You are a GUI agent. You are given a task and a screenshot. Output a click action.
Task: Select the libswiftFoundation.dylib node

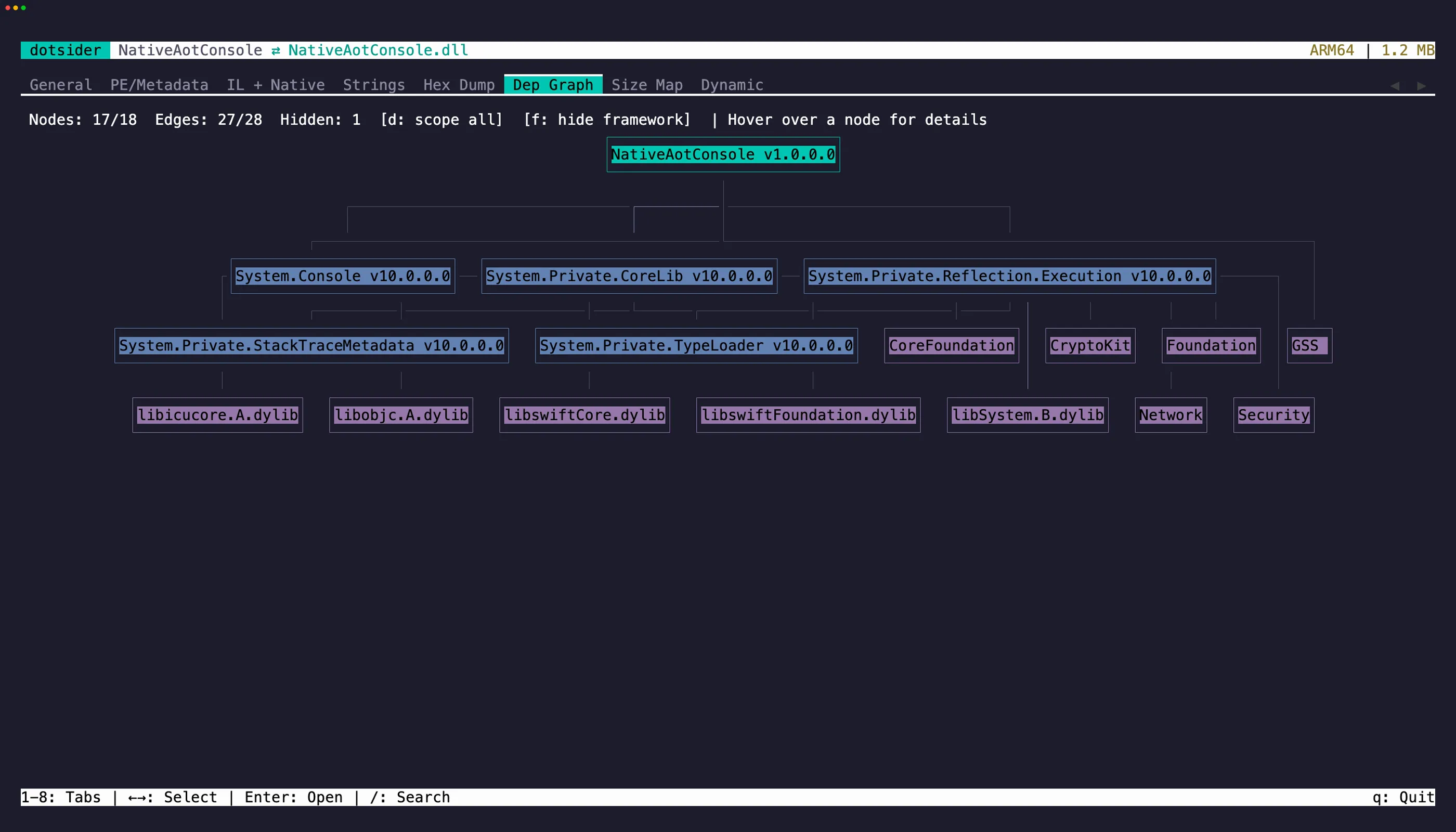coord(808,415)
